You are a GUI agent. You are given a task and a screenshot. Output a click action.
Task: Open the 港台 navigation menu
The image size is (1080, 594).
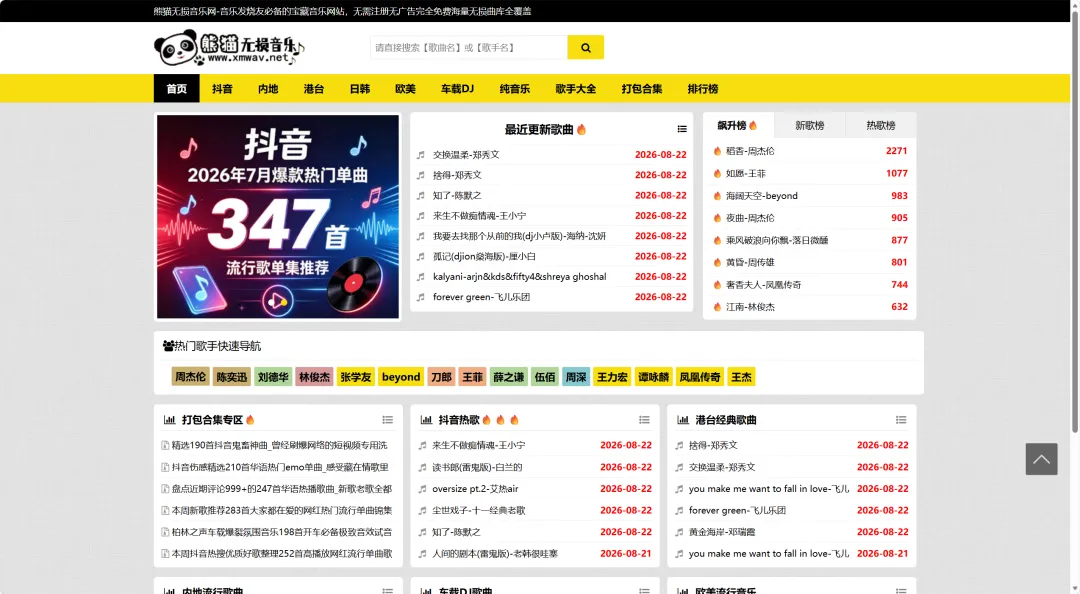[314, 88]
